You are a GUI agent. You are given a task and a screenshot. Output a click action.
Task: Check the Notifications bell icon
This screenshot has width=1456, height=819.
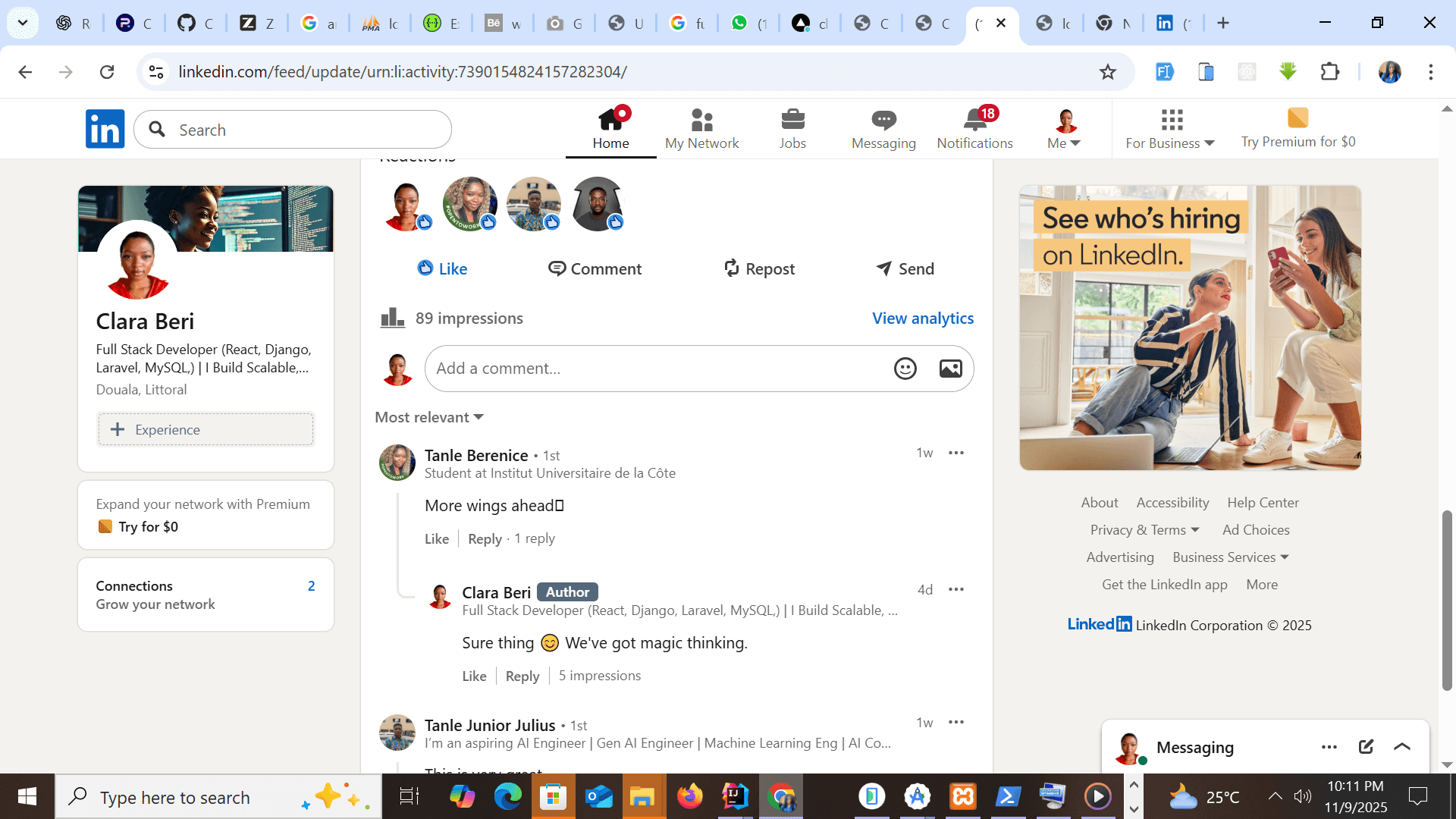coord(974,121)
